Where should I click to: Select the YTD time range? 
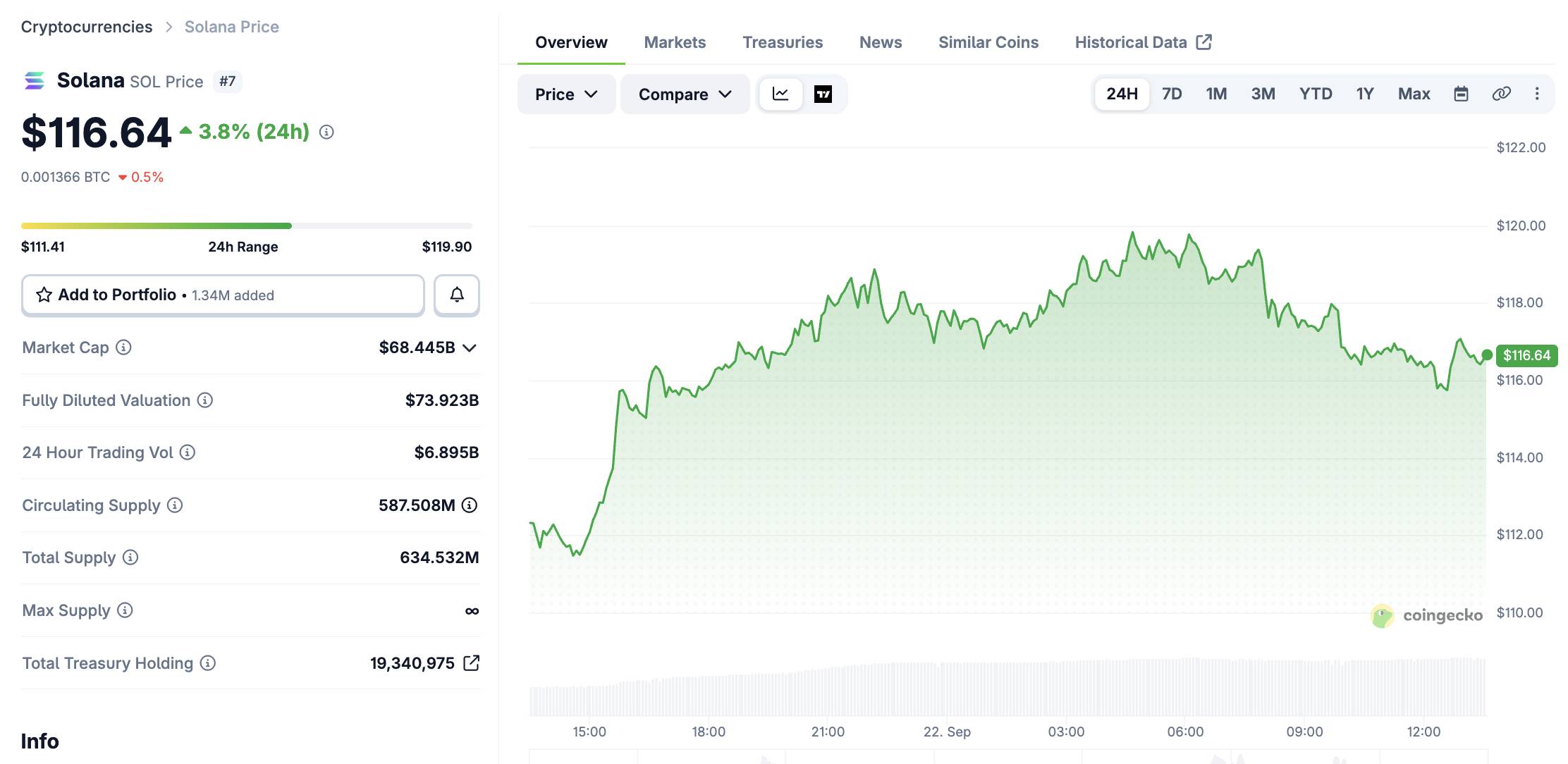[x=1316, y=94]
